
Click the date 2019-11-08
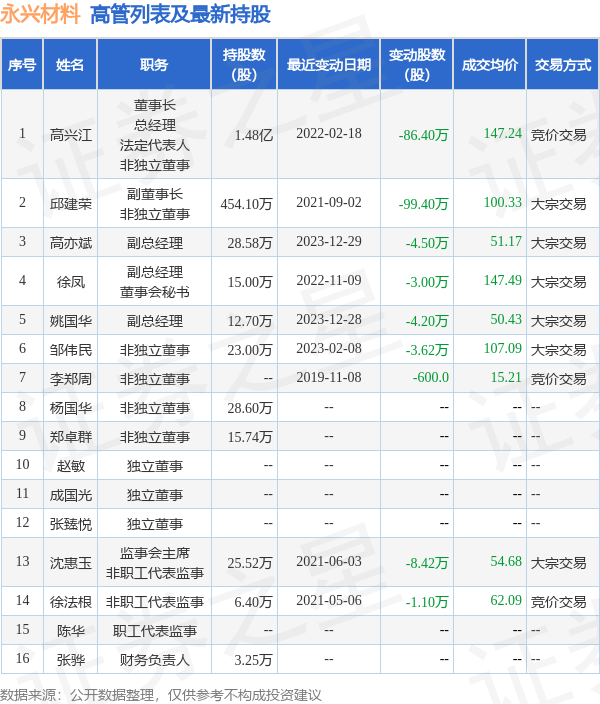[x=329, y=378]
